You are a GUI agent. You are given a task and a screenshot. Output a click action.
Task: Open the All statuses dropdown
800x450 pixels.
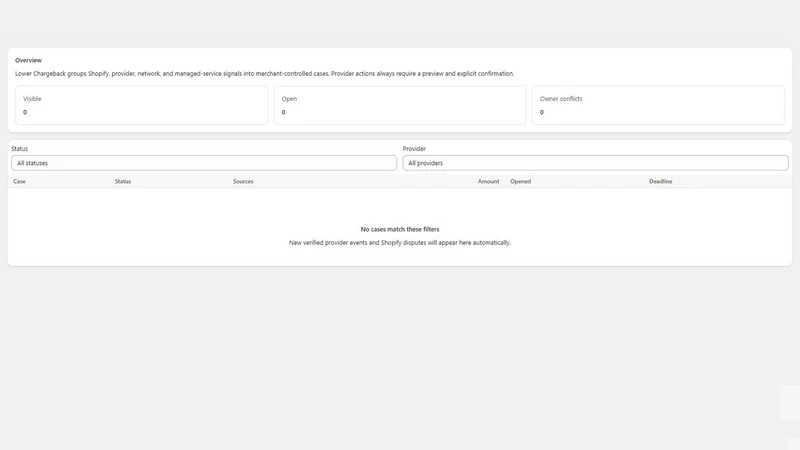pos(204,163)
